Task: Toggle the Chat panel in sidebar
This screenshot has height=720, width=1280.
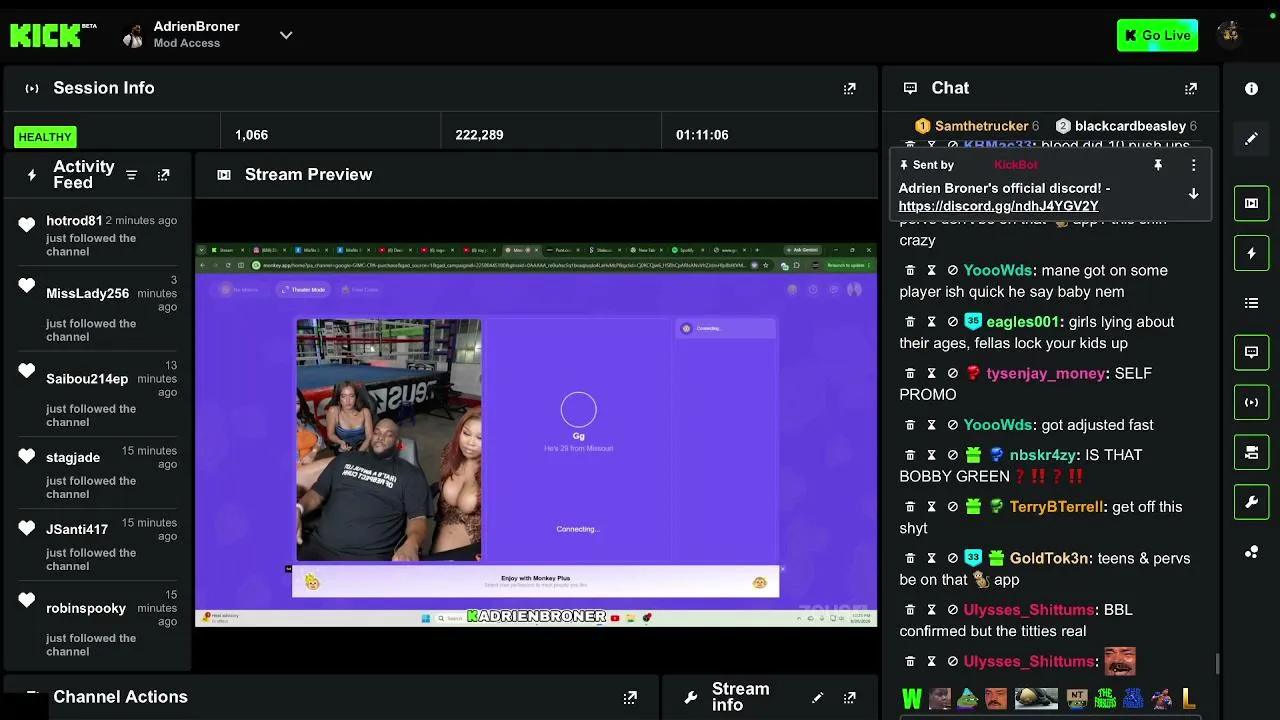Action: pyautogui.click(x=1251, y=352)
